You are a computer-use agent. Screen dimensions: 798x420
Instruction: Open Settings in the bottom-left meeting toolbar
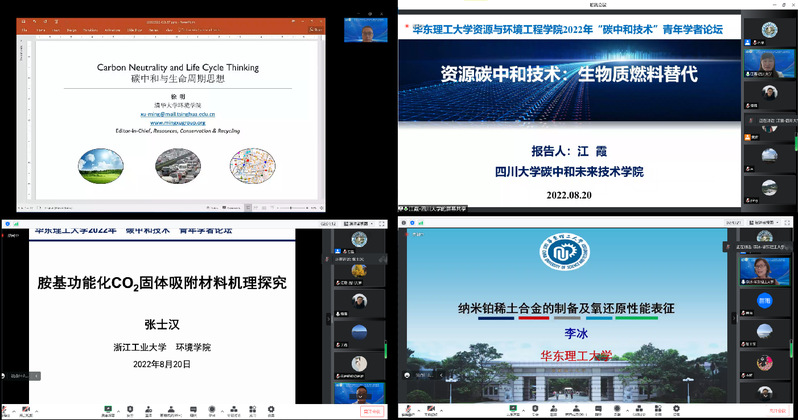270,410
